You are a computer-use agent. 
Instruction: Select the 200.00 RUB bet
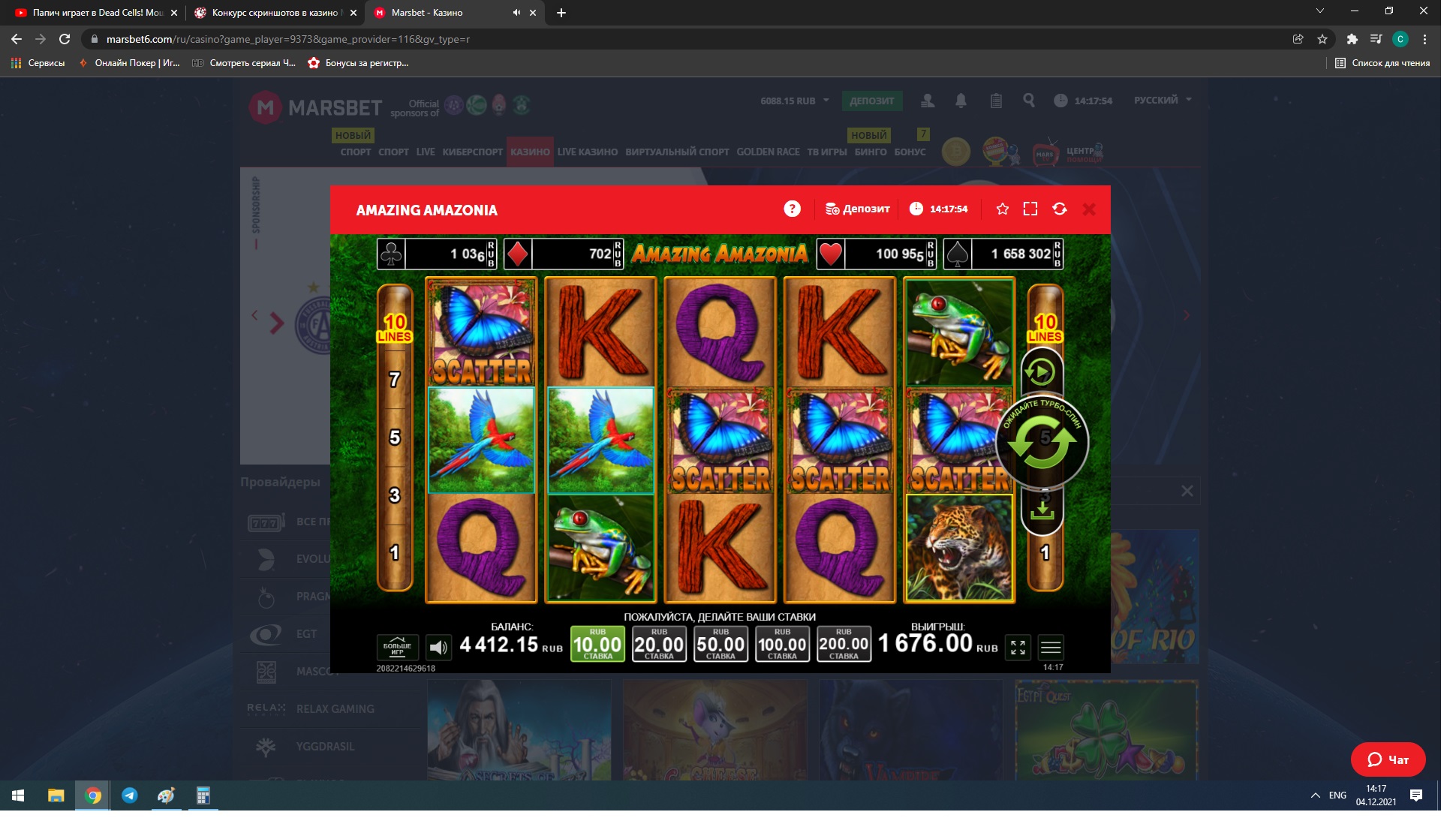(844, 645)
